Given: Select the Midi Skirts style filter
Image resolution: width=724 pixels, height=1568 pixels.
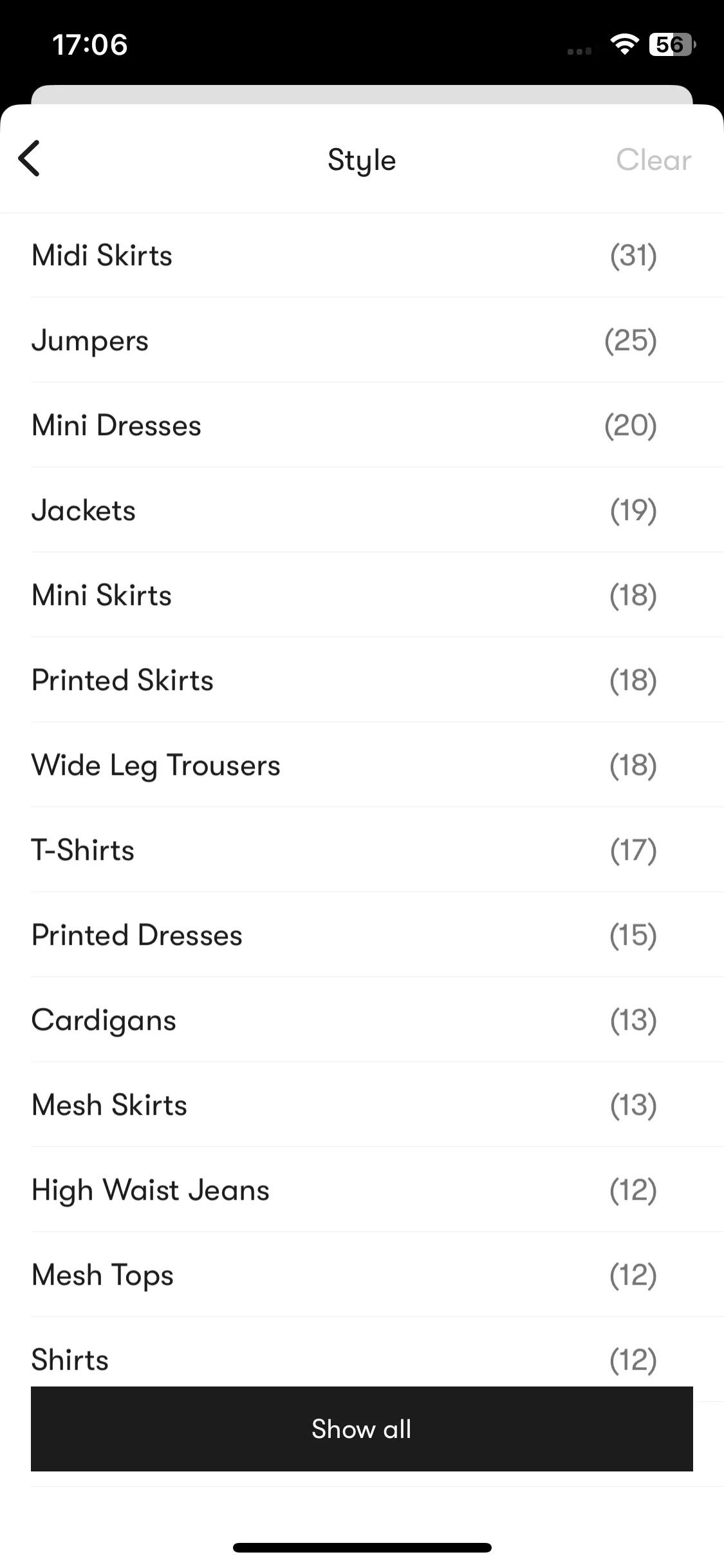Looking at the screenshot, I should (362, 256).
